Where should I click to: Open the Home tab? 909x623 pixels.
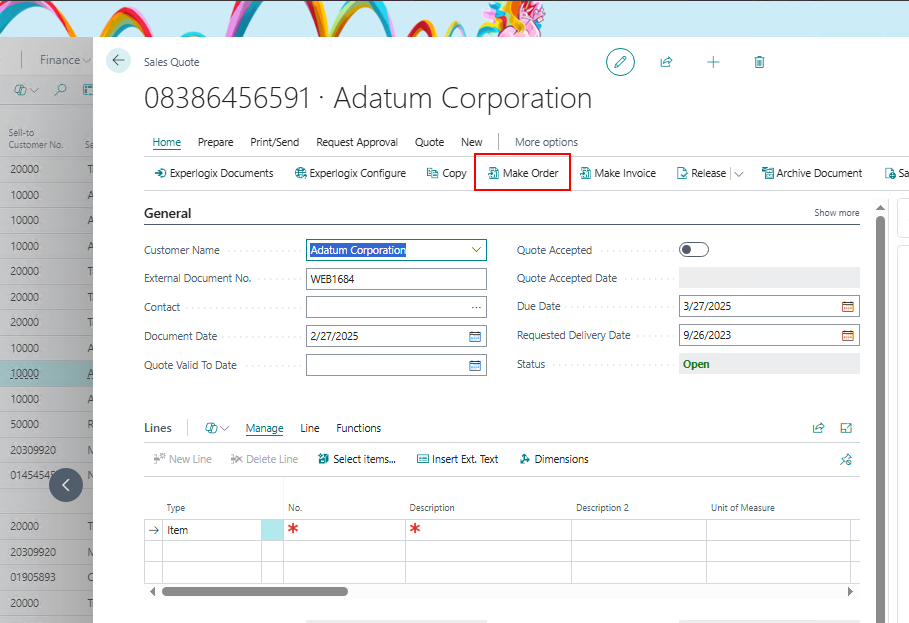point(167,142)
